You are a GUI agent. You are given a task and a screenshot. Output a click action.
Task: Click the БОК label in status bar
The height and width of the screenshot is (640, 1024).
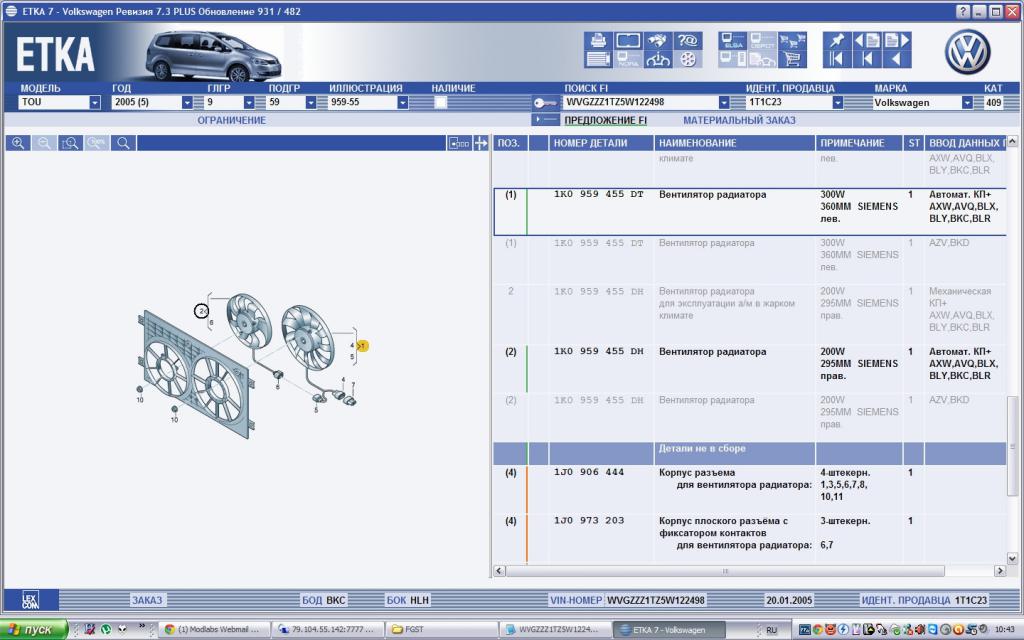(396, 600)
